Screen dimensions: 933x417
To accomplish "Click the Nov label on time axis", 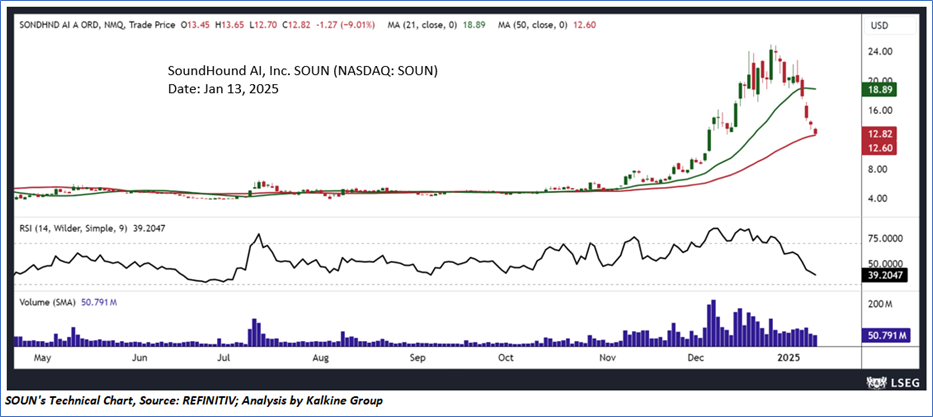I will click(x=607, y=358).
